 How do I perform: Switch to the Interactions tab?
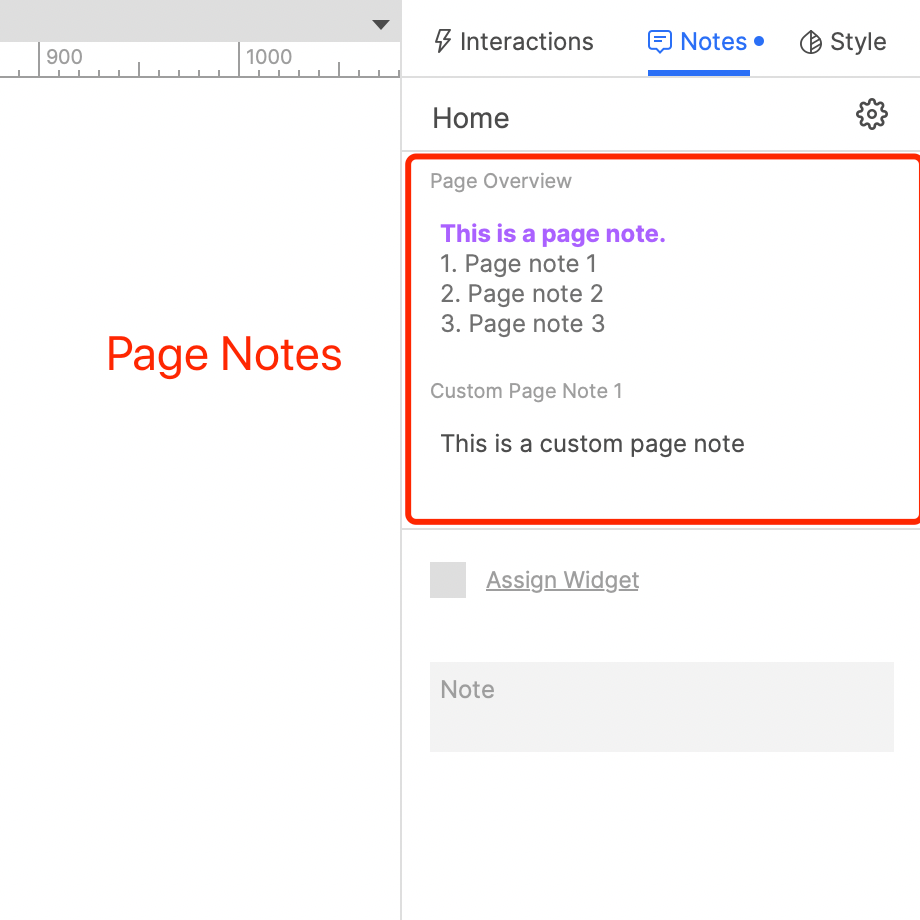[x=513, y=41]
